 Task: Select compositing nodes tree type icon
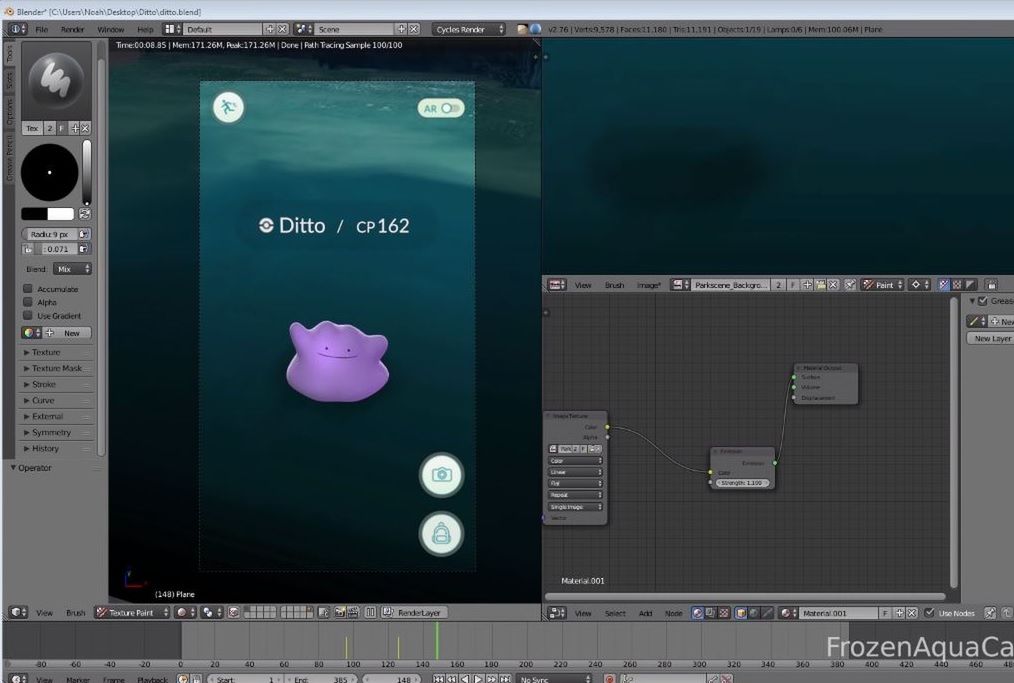pos(711,613)
